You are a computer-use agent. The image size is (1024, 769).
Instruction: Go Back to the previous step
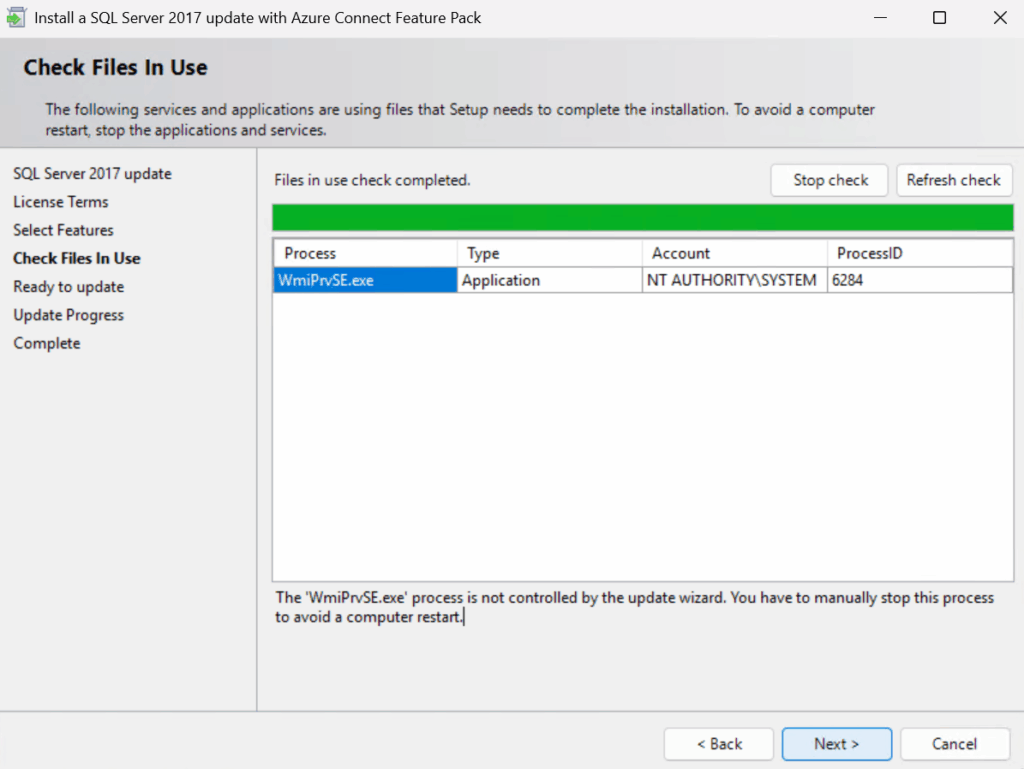point(719,744)
